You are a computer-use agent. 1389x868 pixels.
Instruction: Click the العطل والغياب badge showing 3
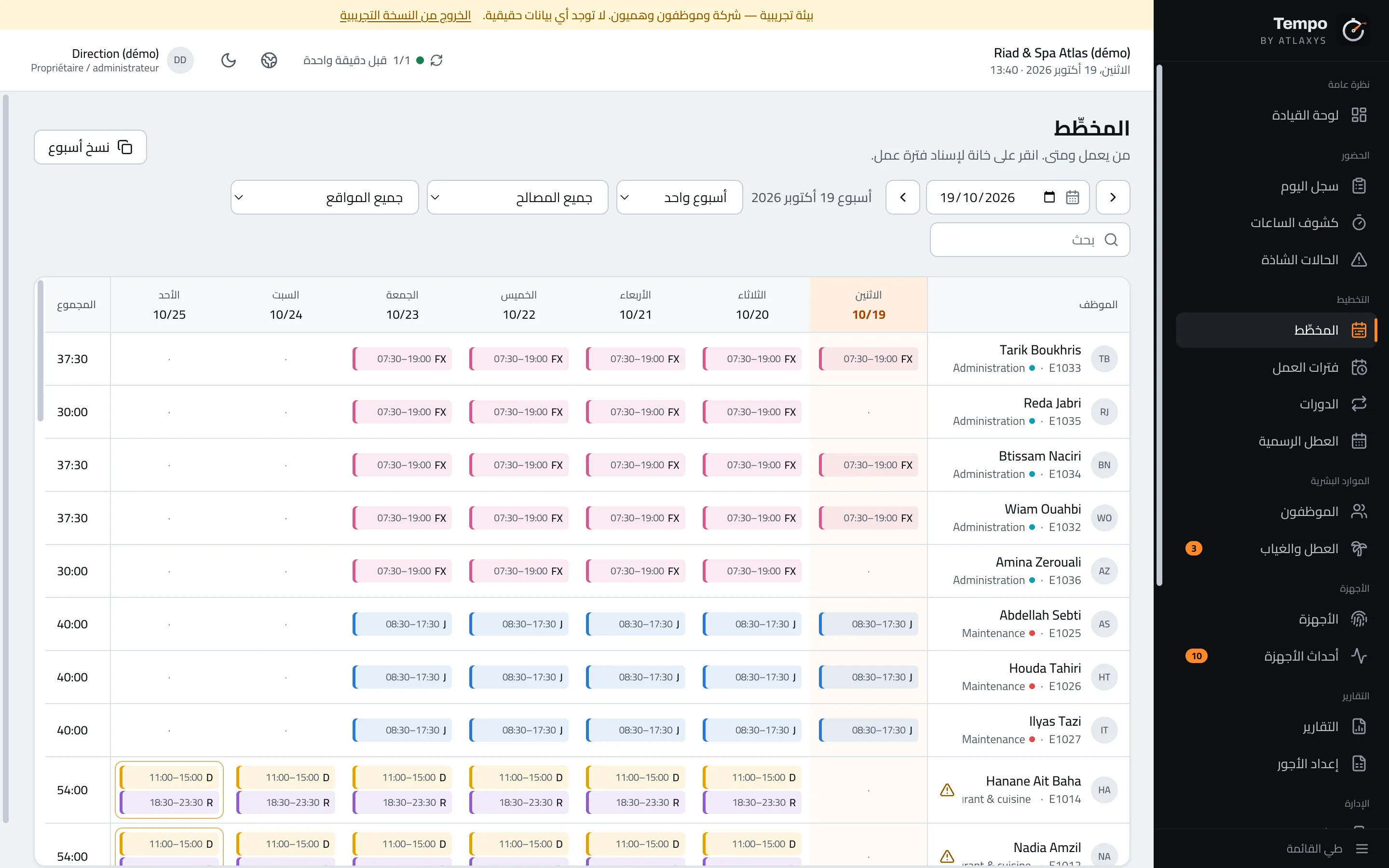click(x=1194, y=549)
